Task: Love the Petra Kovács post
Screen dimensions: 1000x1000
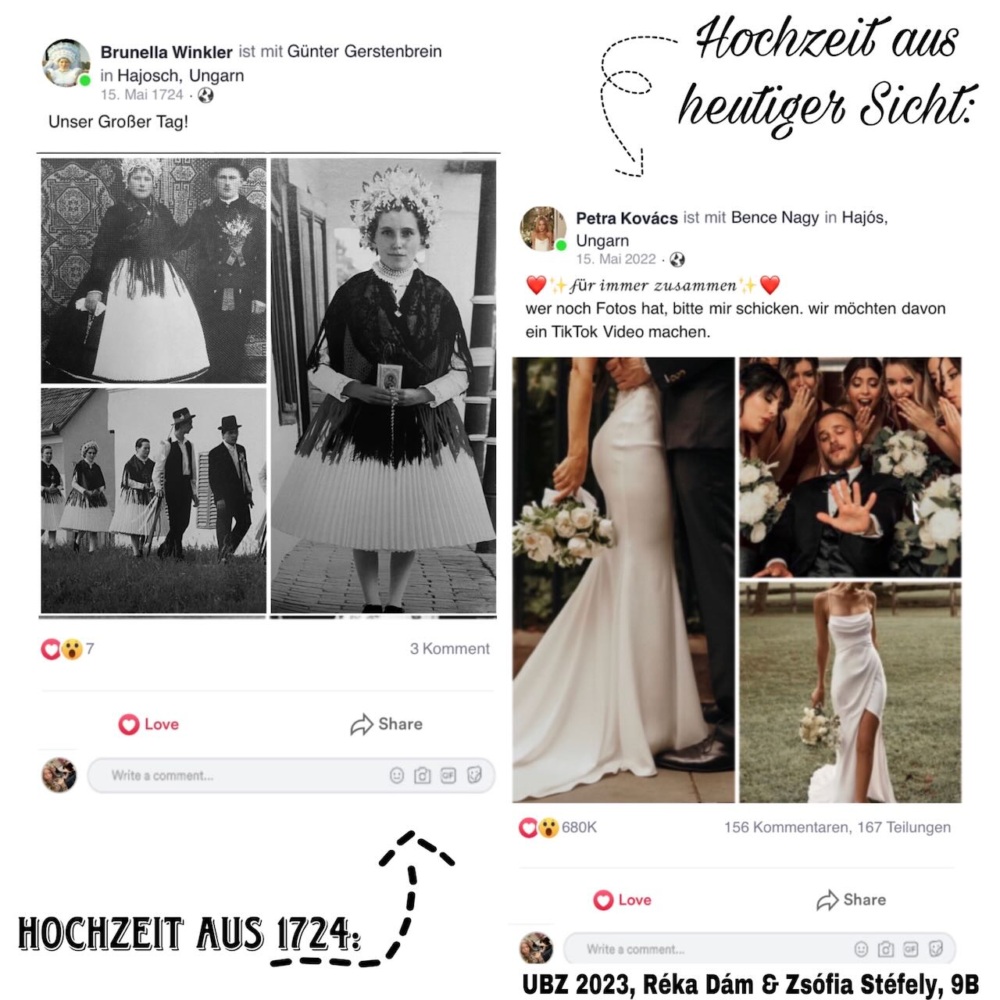Action: [x=622, y=900]
